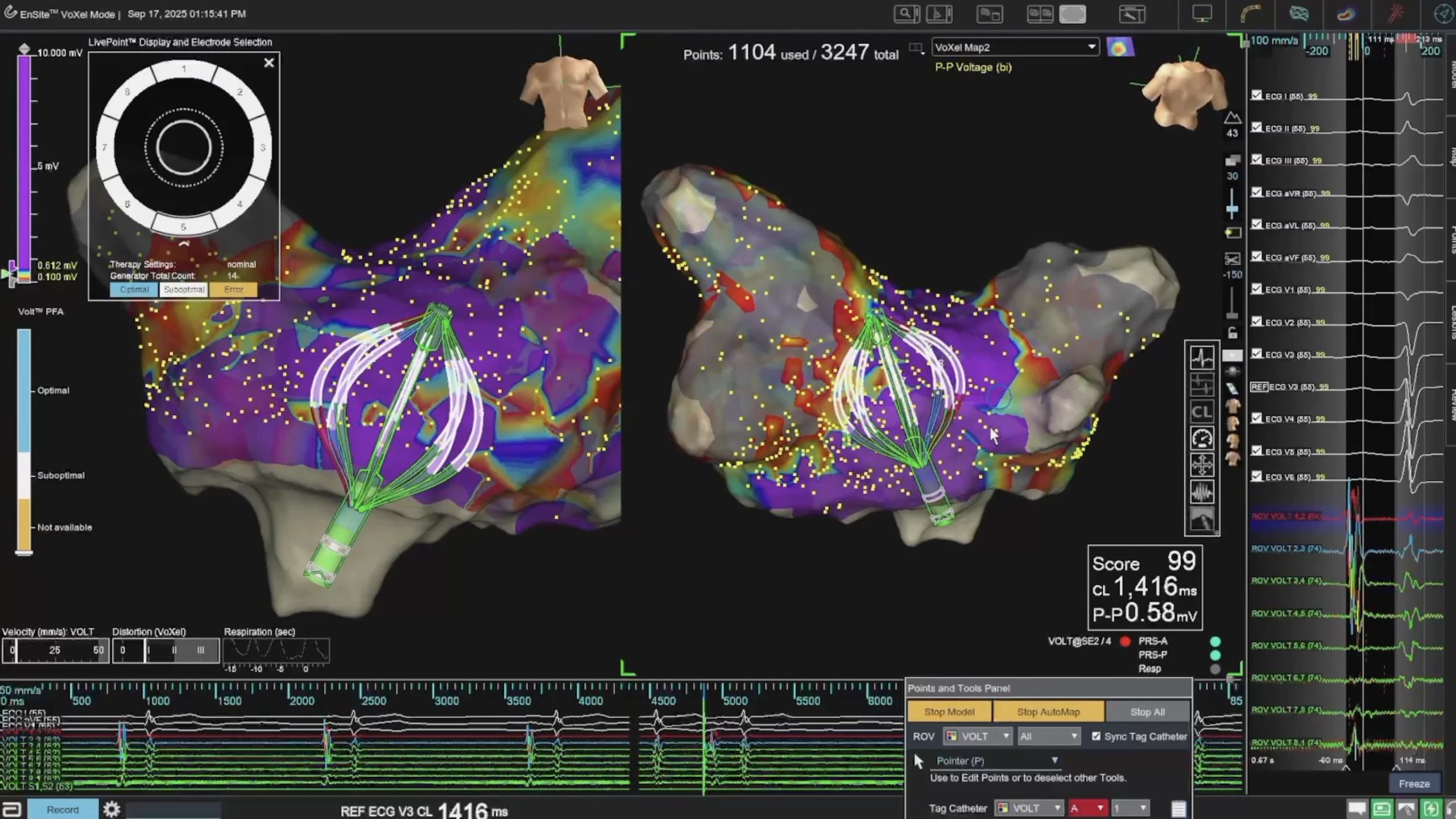Open the mesh model icon in top toolbar

click(1298, 14)
